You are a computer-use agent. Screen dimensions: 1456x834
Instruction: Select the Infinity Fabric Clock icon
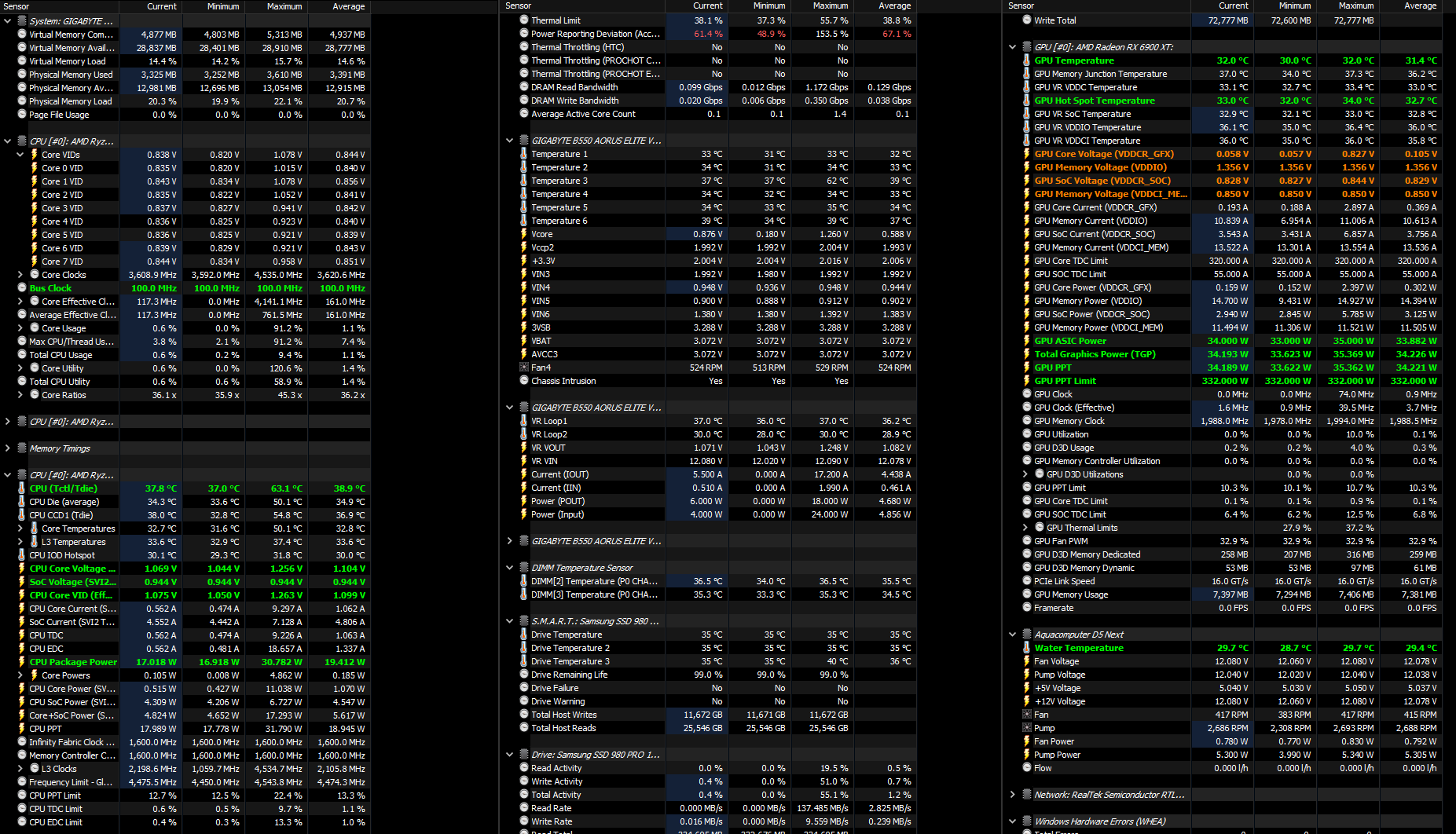tap(22, 741)
